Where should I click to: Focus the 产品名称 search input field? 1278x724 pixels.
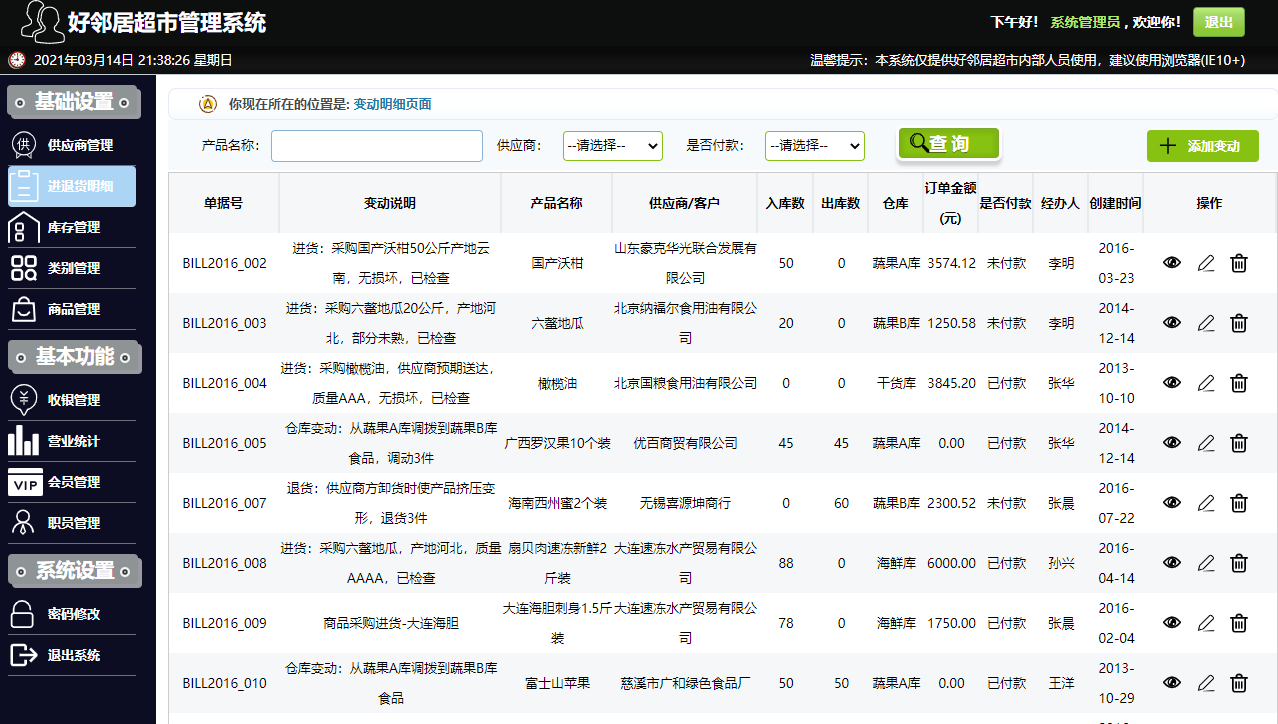tap(377, 146)
